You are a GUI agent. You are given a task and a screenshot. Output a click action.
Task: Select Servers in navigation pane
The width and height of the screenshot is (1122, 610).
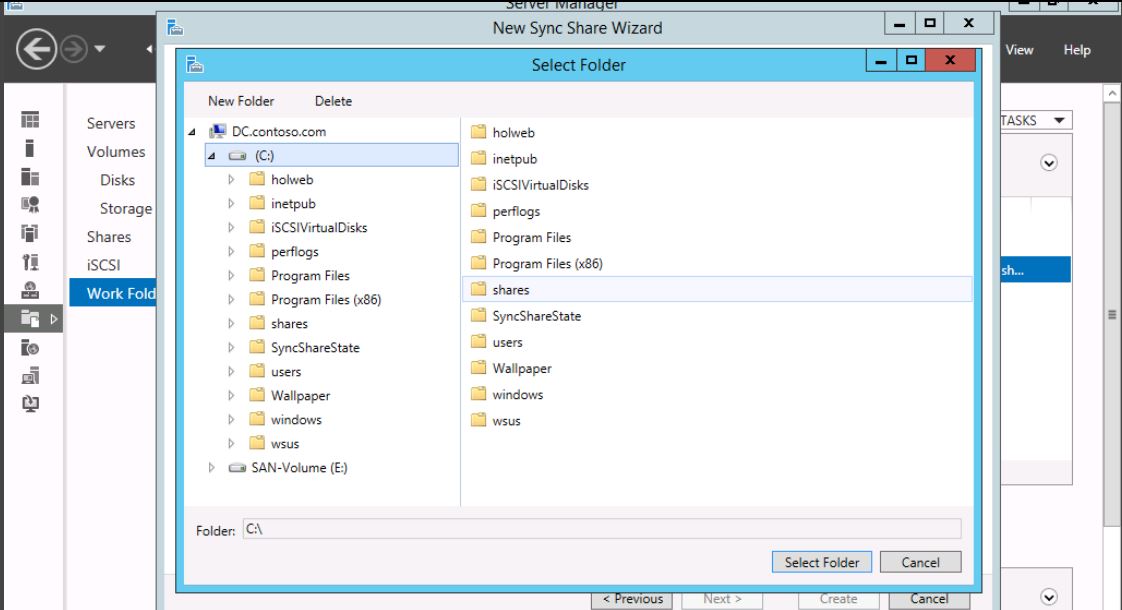111,123
